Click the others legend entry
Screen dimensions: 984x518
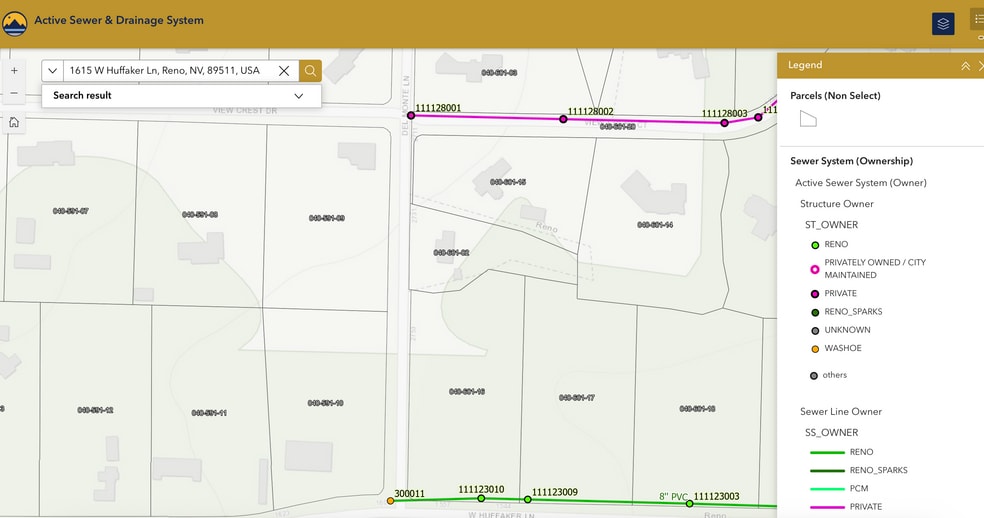[834, 375]
